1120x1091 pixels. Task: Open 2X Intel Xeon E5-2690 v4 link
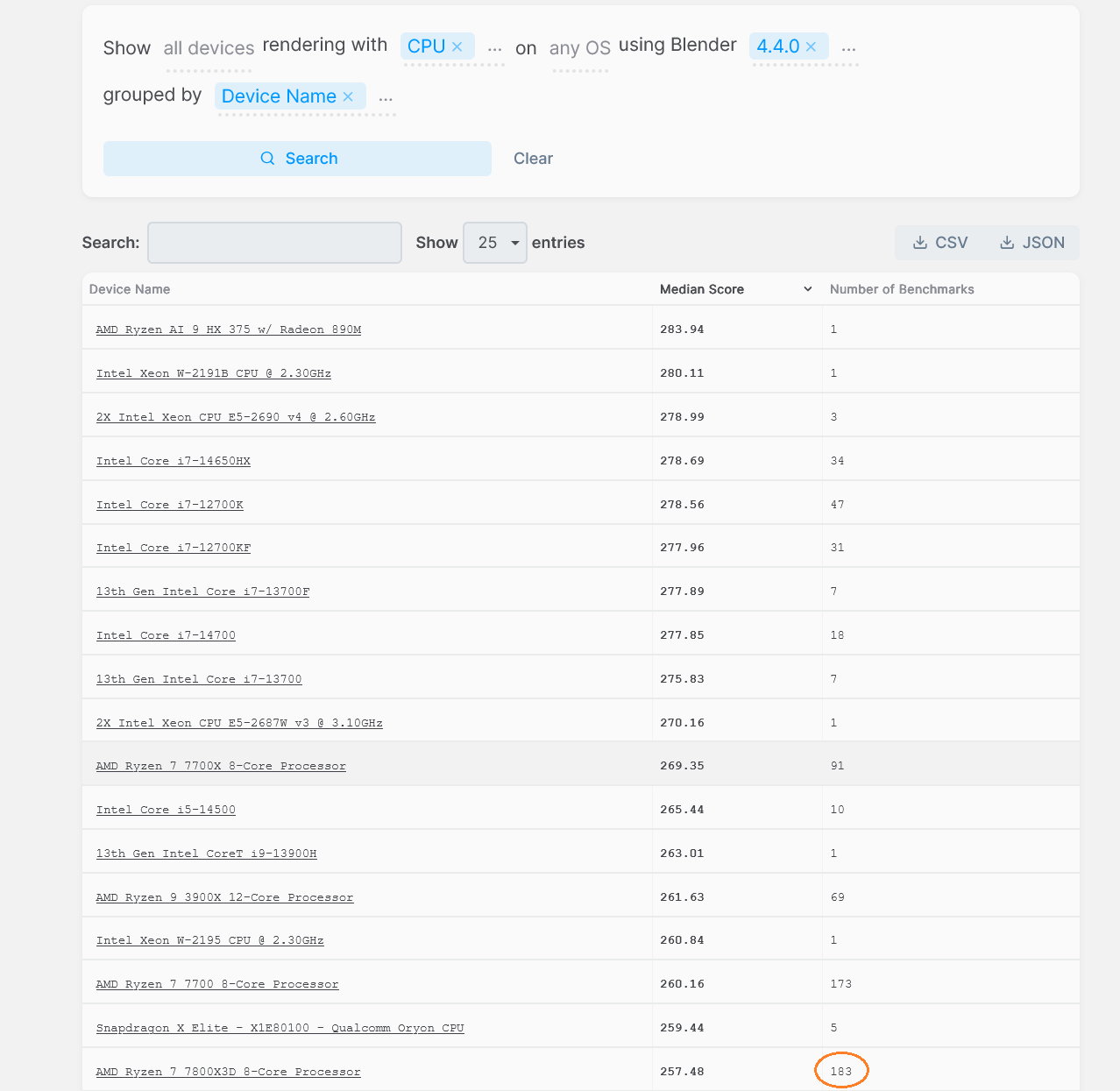[x=236, y=417]
